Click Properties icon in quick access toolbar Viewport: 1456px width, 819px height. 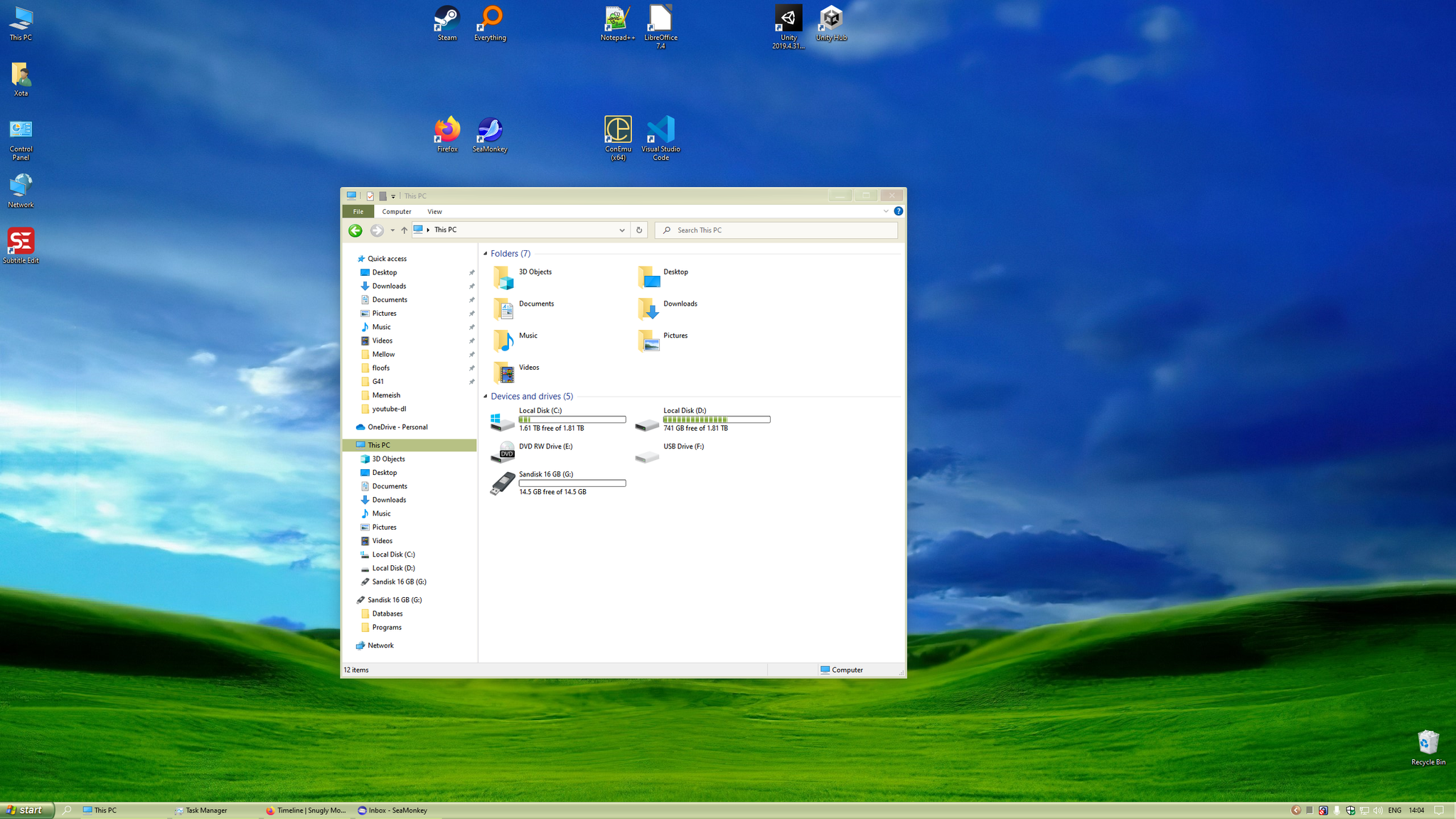(370, 196)
